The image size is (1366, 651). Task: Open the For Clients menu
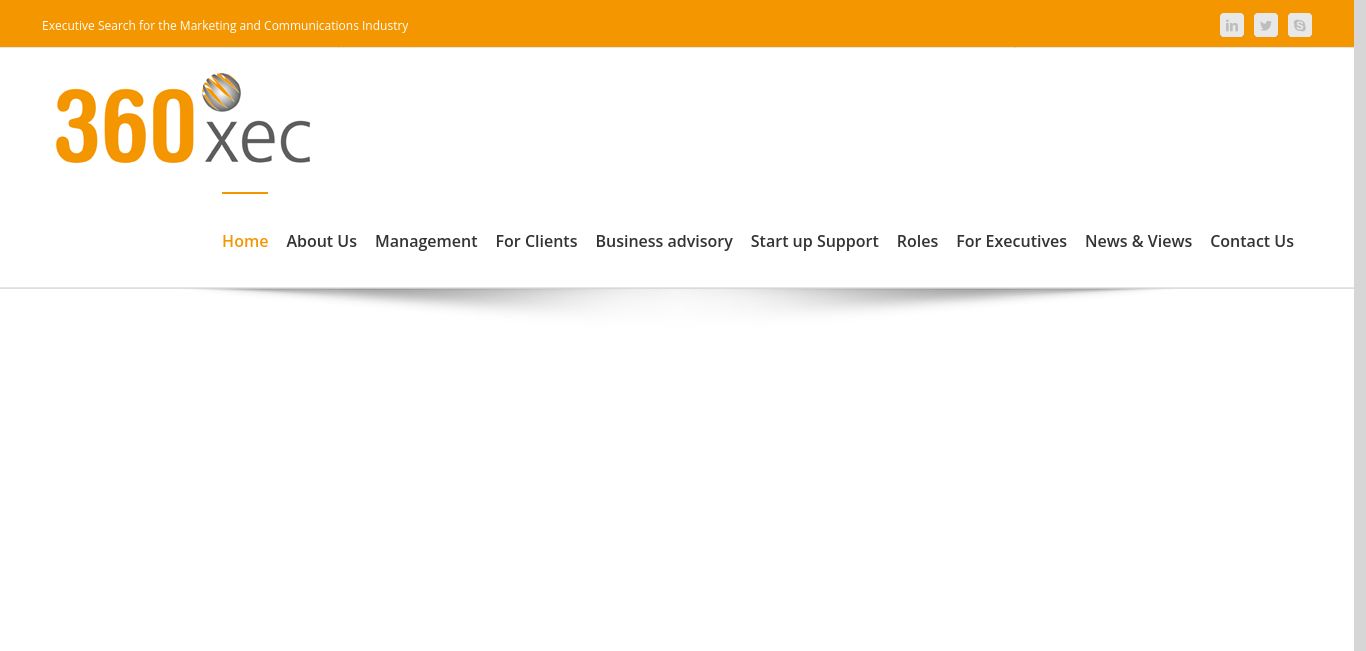[x=536, y=241]
